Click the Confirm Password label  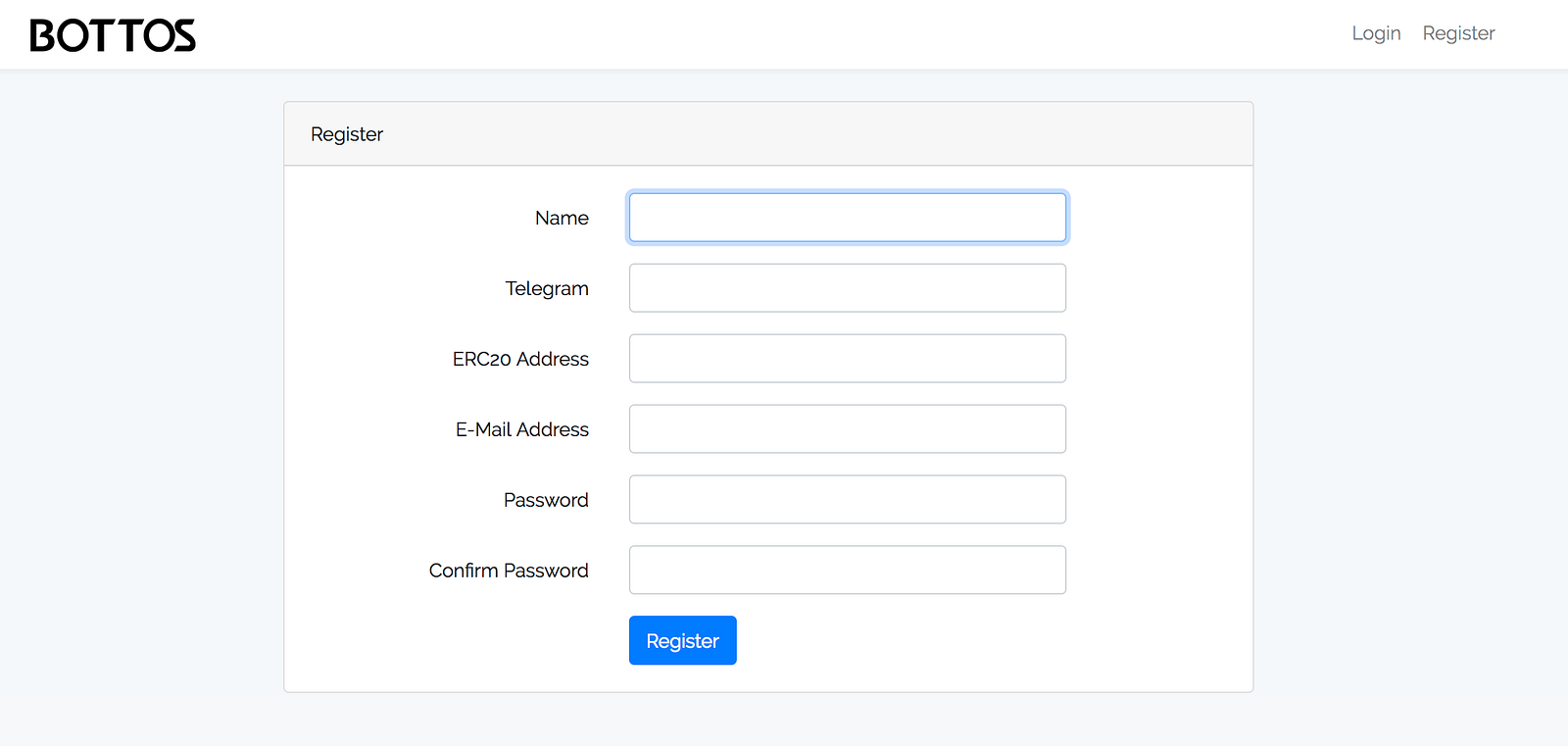pos(509,572)
